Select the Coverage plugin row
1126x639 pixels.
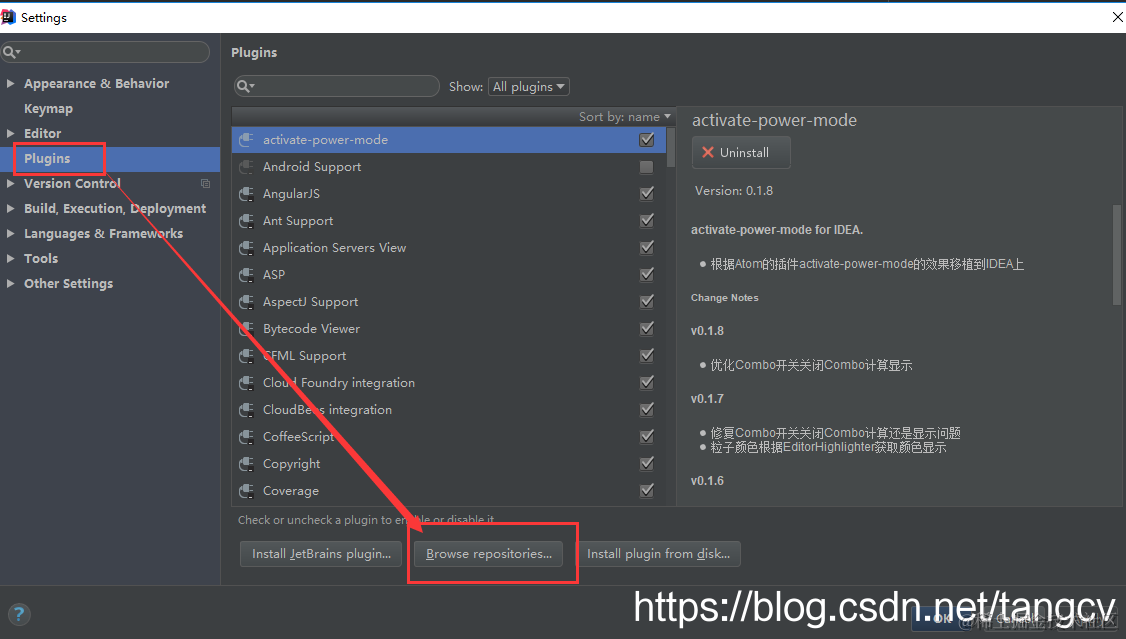[x=449, y=491]
